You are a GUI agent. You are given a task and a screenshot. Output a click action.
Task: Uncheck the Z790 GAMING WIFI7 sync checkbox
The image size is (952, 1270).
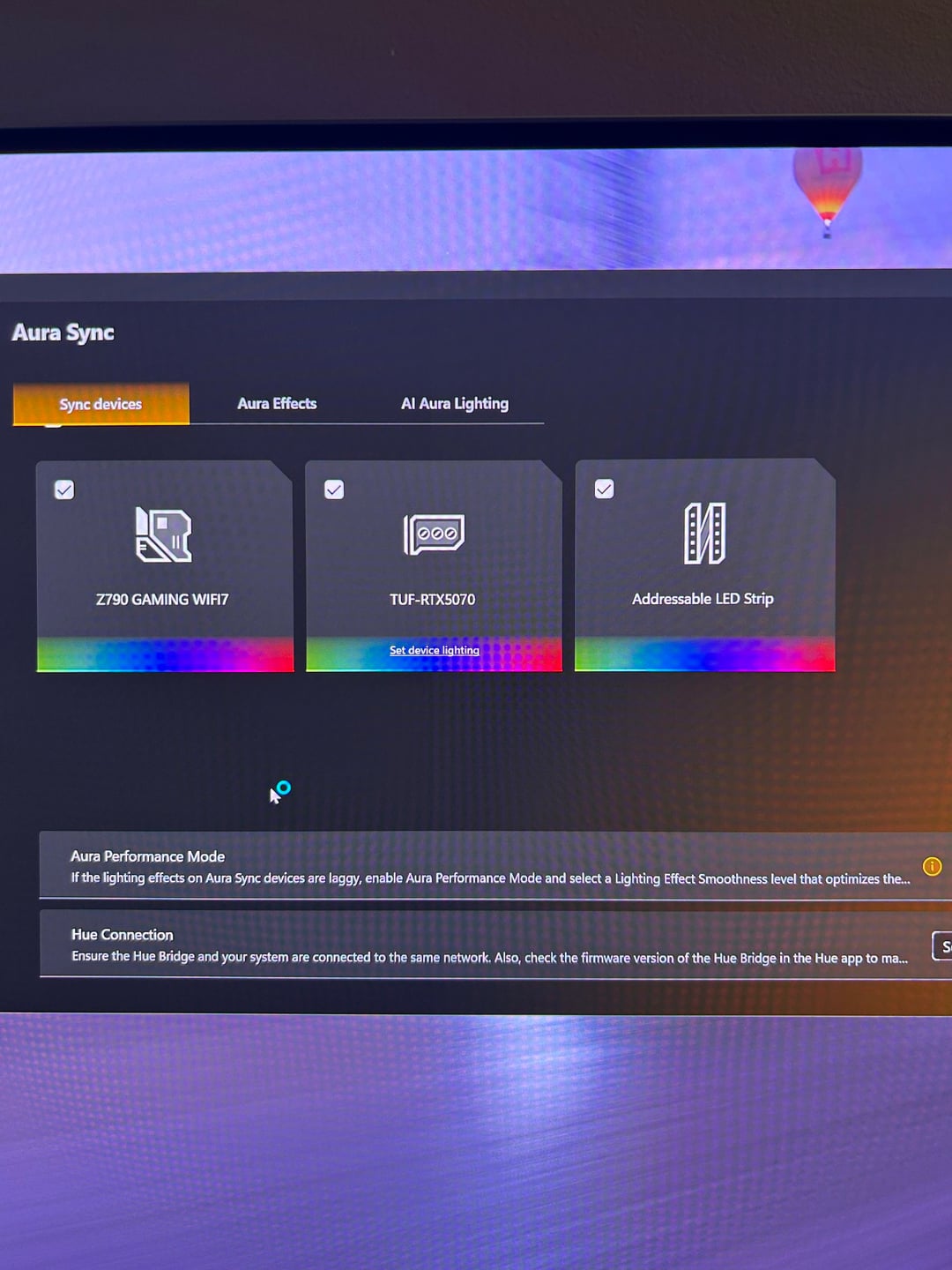pyautogui.click(x=64, y=489)
